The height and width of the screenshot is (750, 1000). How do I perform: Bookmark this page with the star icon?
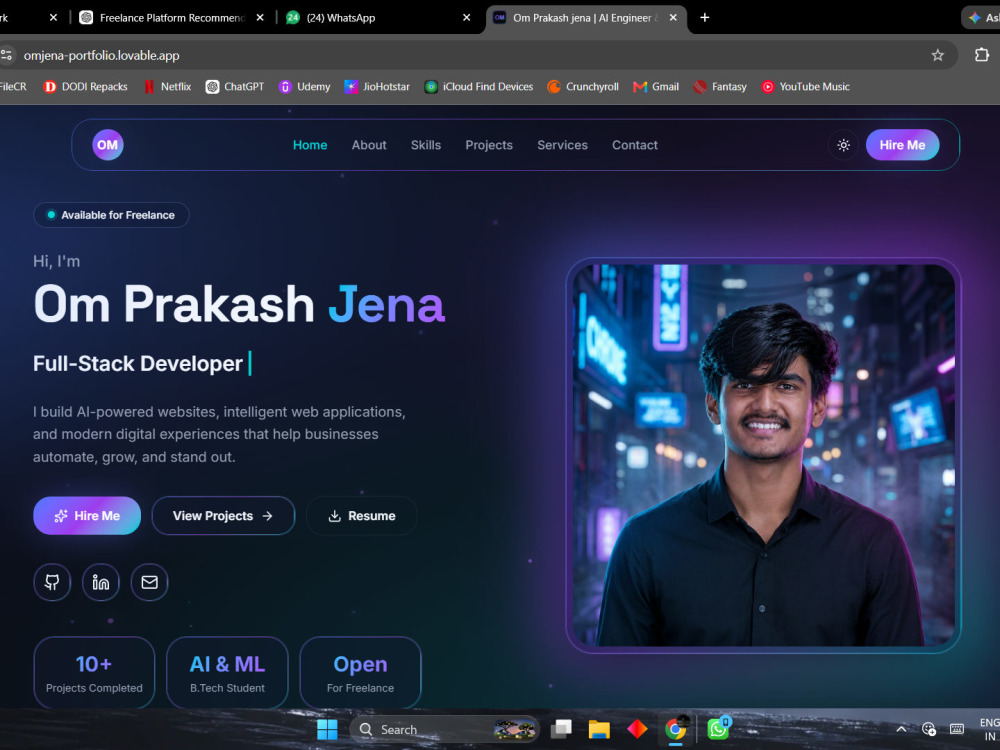click(937, 55)
